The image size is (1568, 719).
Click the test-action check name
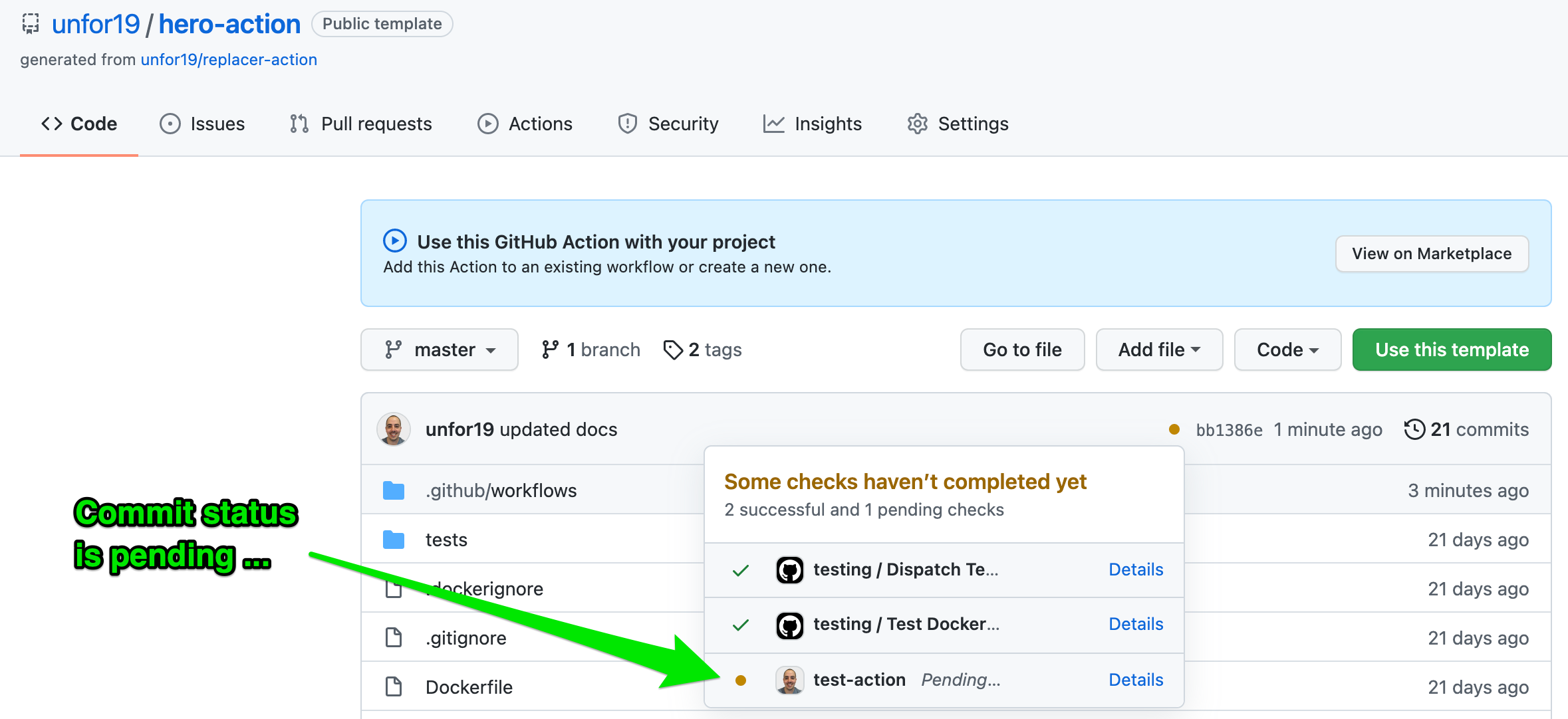pos(859,680)
